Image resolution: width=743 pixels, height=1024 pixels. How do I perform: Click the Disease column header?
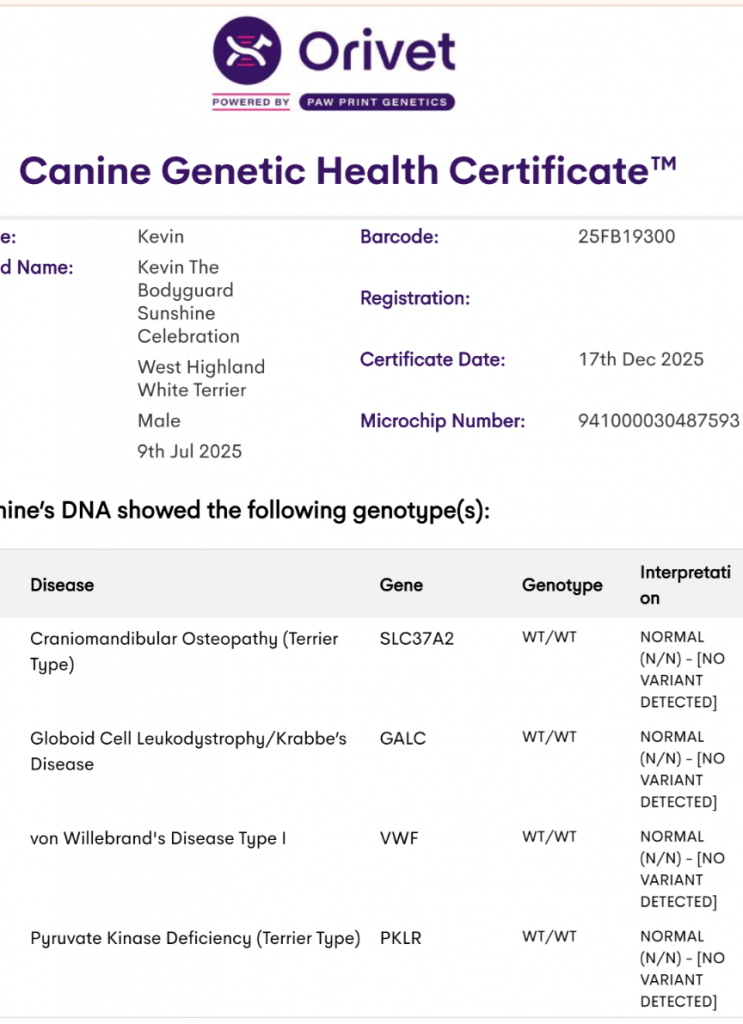[62, 585]
